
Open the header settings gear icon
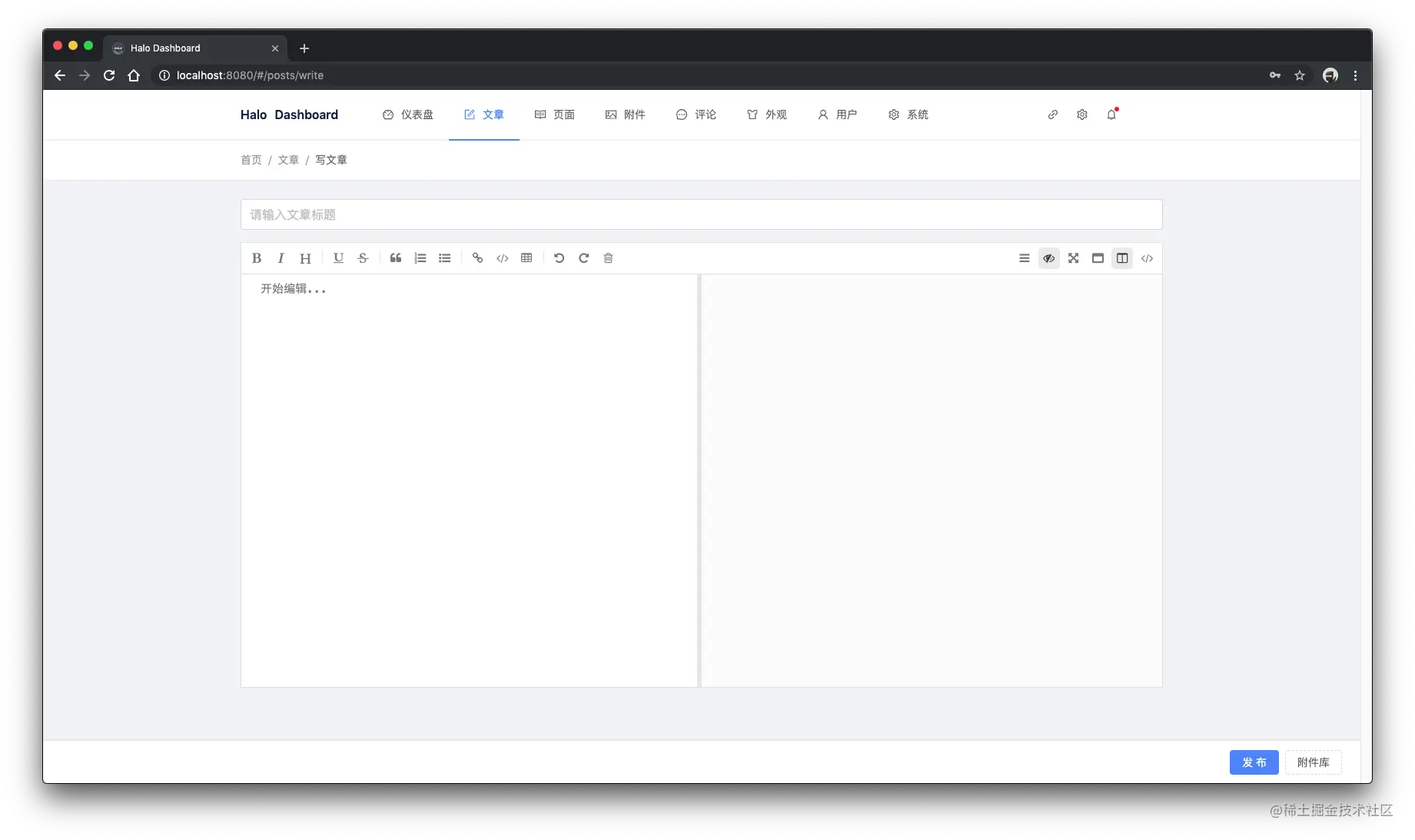[1082, 115]
